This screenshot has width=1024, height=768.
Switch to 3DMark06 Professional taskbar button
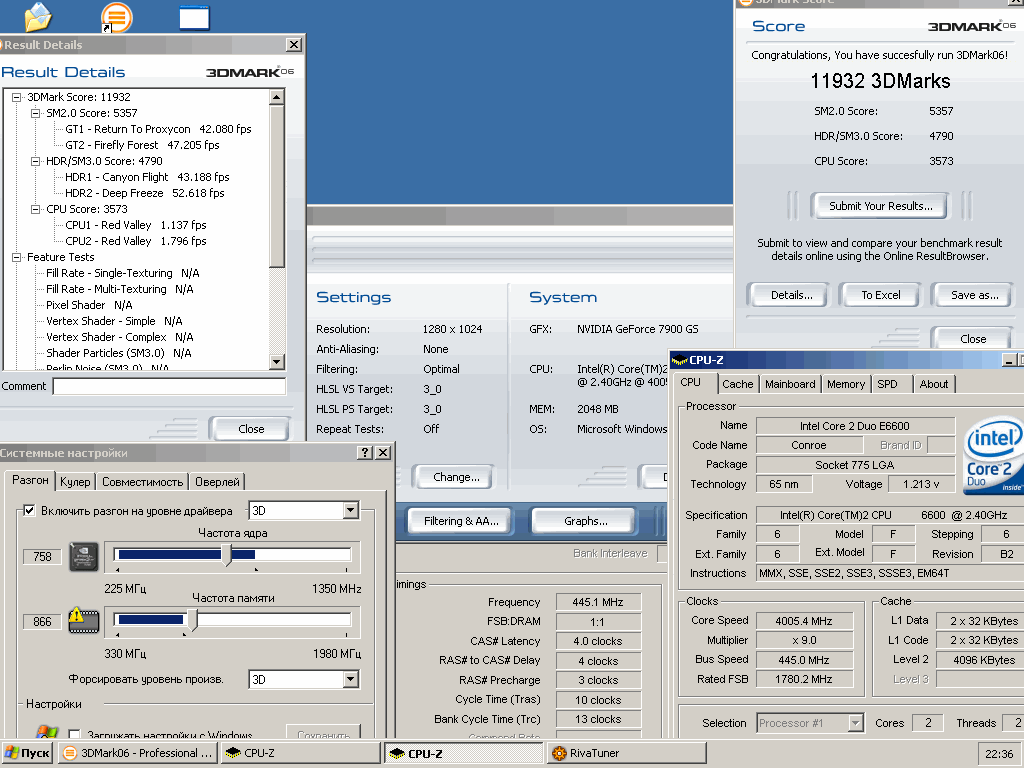click(x=137, y=753)
